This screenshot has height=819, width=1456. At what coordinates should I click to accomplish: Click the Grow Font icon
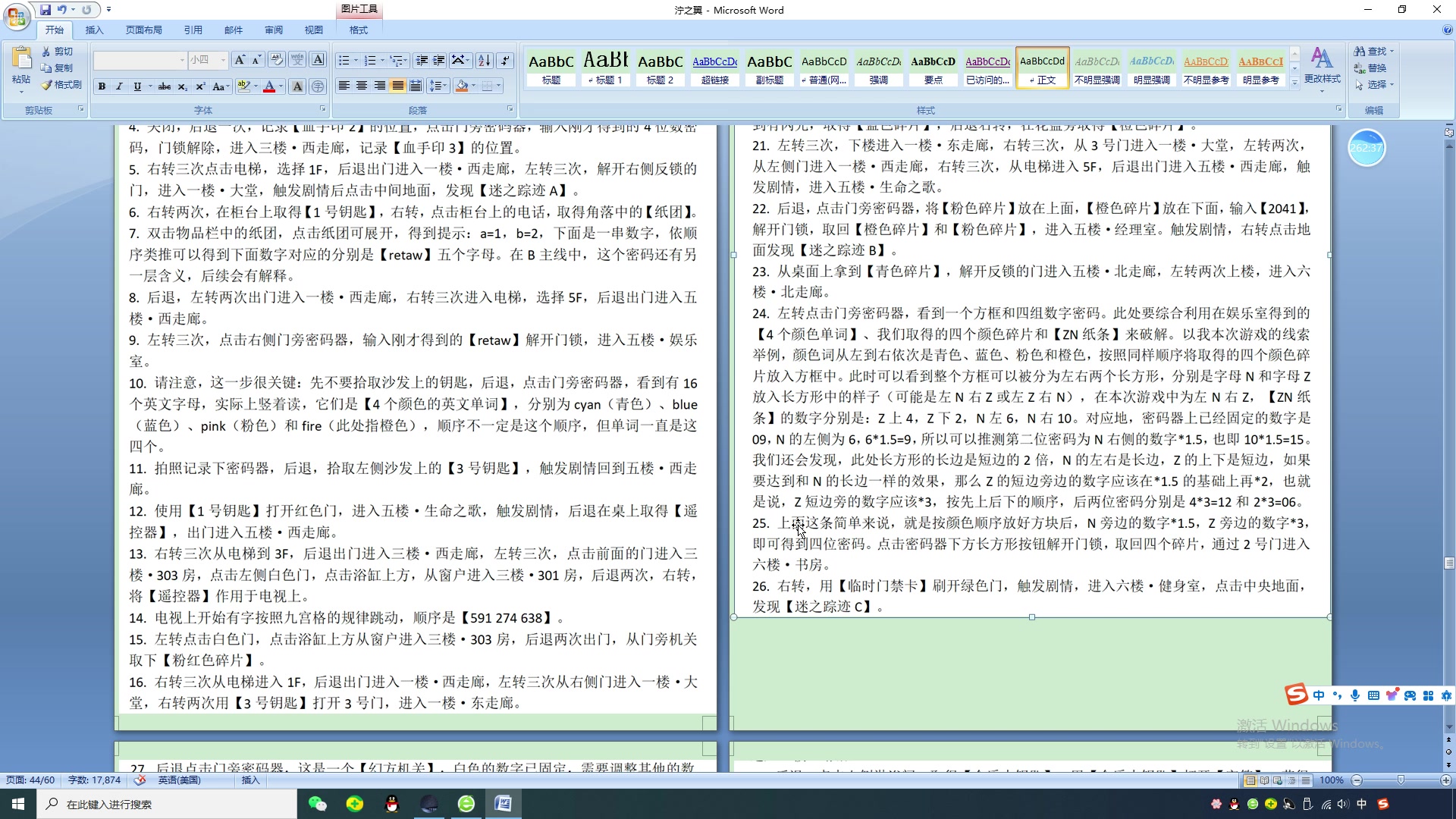point(240,60)
